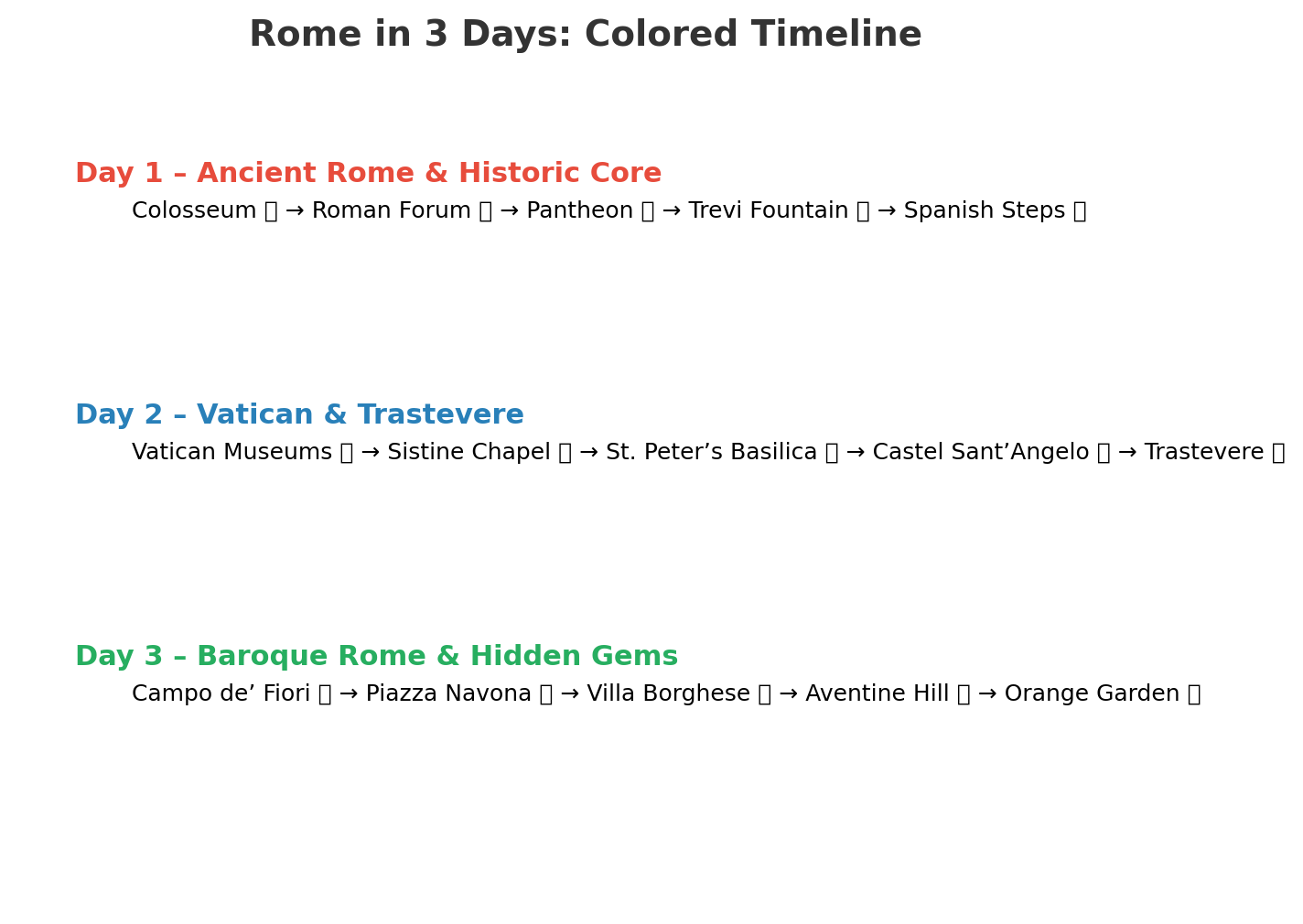This screenshot has width=1303, height=924.
Task: Click the Trevi Fountain stop
Action: (x=769, y=210)
